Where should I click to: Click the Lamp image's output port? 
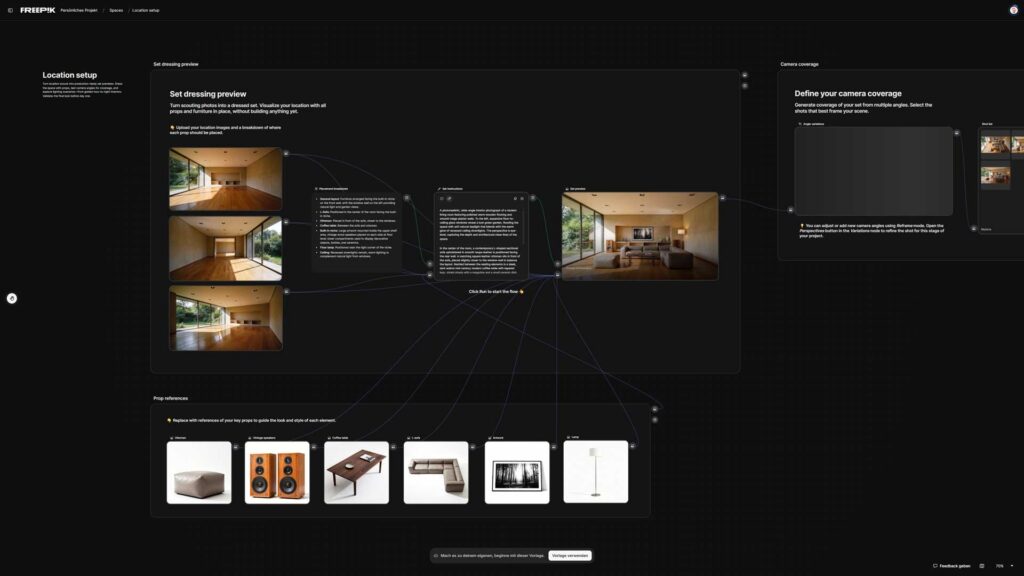[x=633, y=447]
